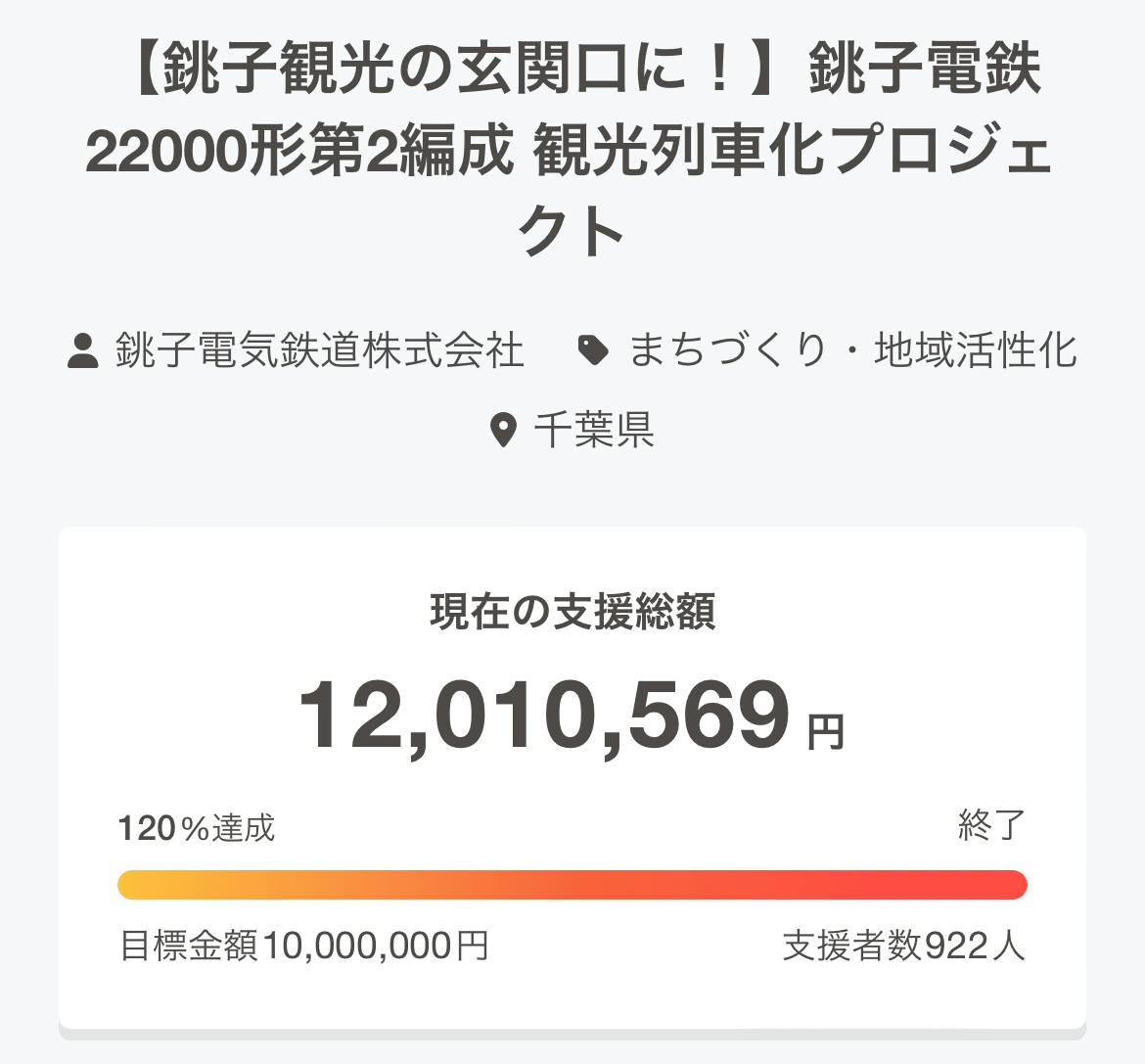Click the 現在の支援総額 heading
Viewport: 1145px width, 1064px height.
(x=572, y=612)
